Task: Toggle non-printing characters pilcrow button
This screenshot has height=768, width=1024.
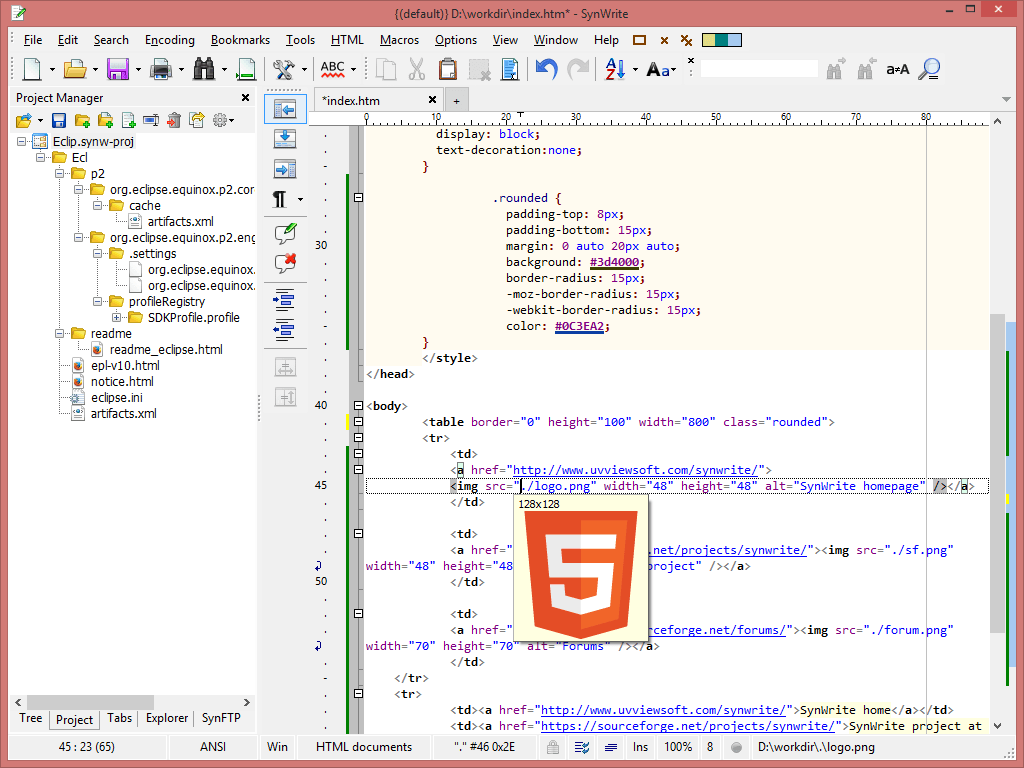Action: pyautogui.click(x=280, y=199)
